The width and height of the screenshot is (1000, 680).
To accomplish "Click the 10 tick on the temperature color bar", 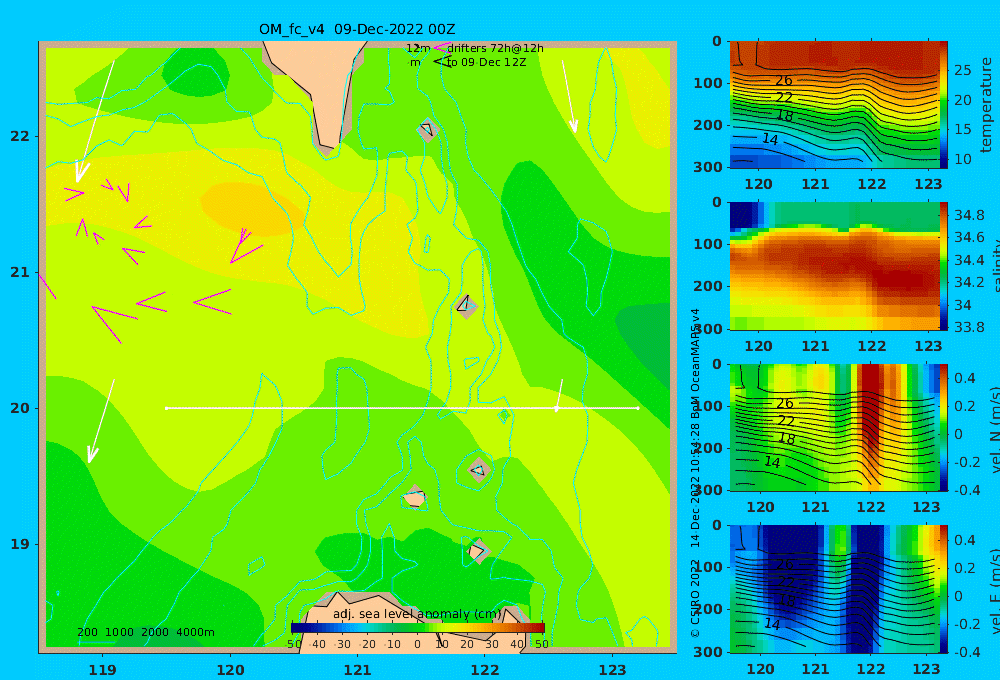I will tap(962, 159).
